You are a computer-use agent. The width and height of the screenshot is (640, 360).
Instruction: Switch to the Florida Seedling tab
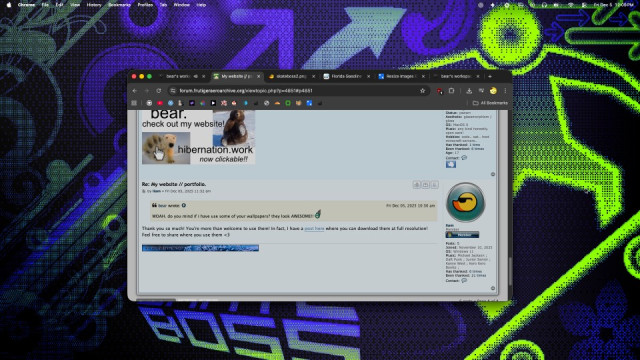(346, 76)
